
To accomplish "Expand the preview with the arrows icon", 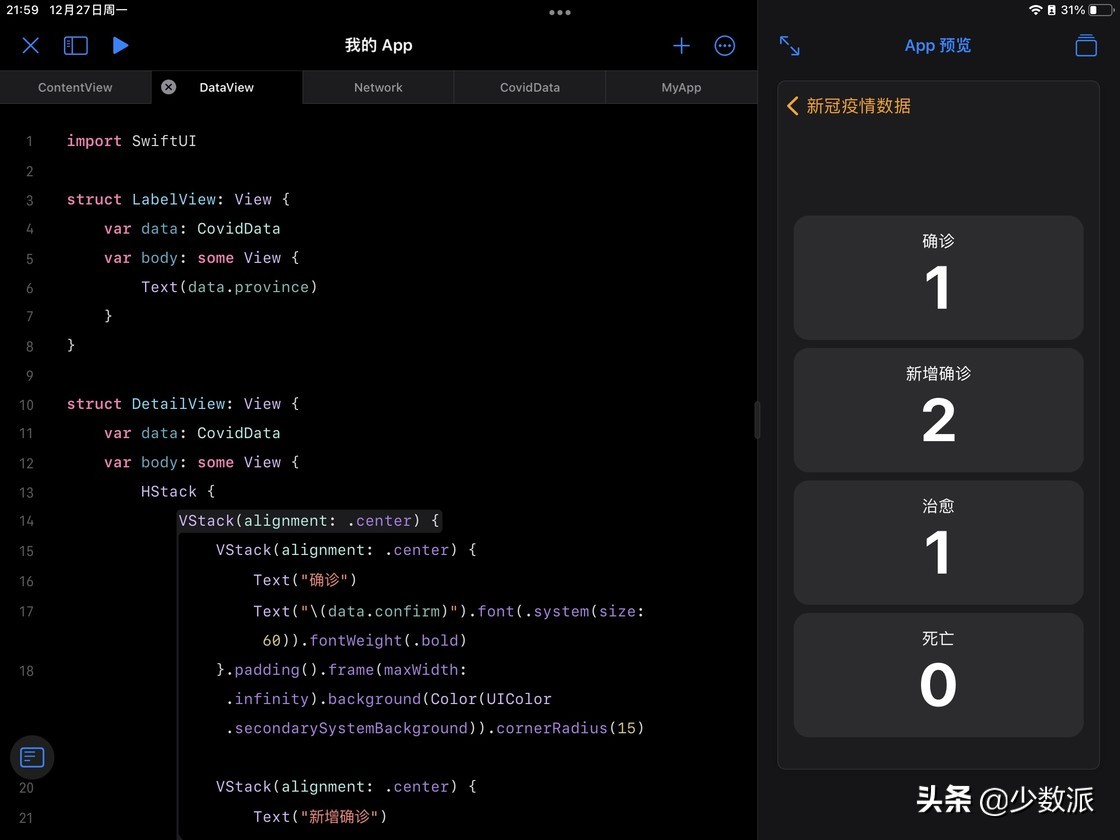I will [x=789, y=46].
